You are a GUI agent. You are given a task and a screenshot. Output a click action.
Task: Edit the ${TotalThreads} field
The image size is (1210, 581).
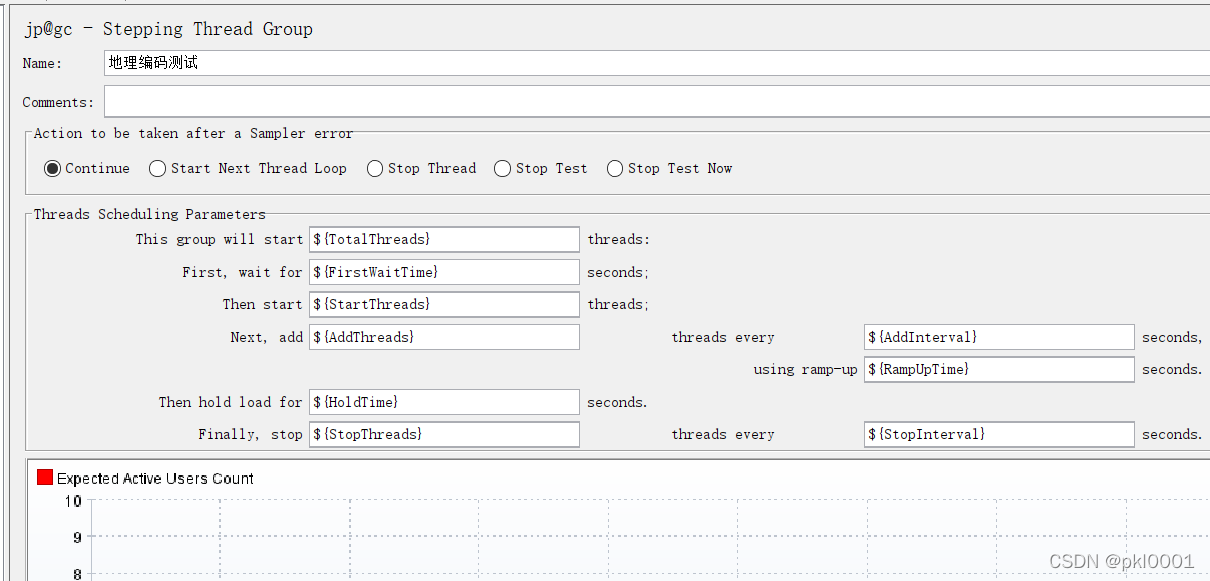[x=444, y=239]
